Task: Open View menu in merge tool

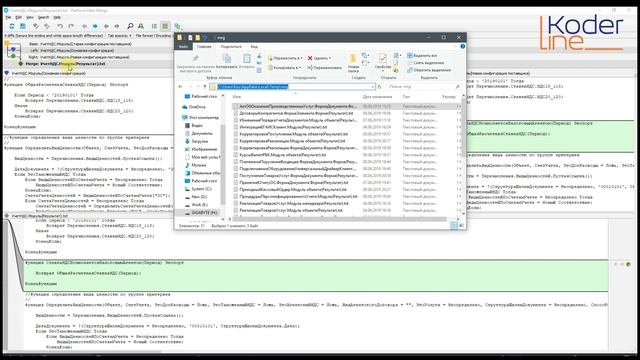Action: tap(30, 18)
